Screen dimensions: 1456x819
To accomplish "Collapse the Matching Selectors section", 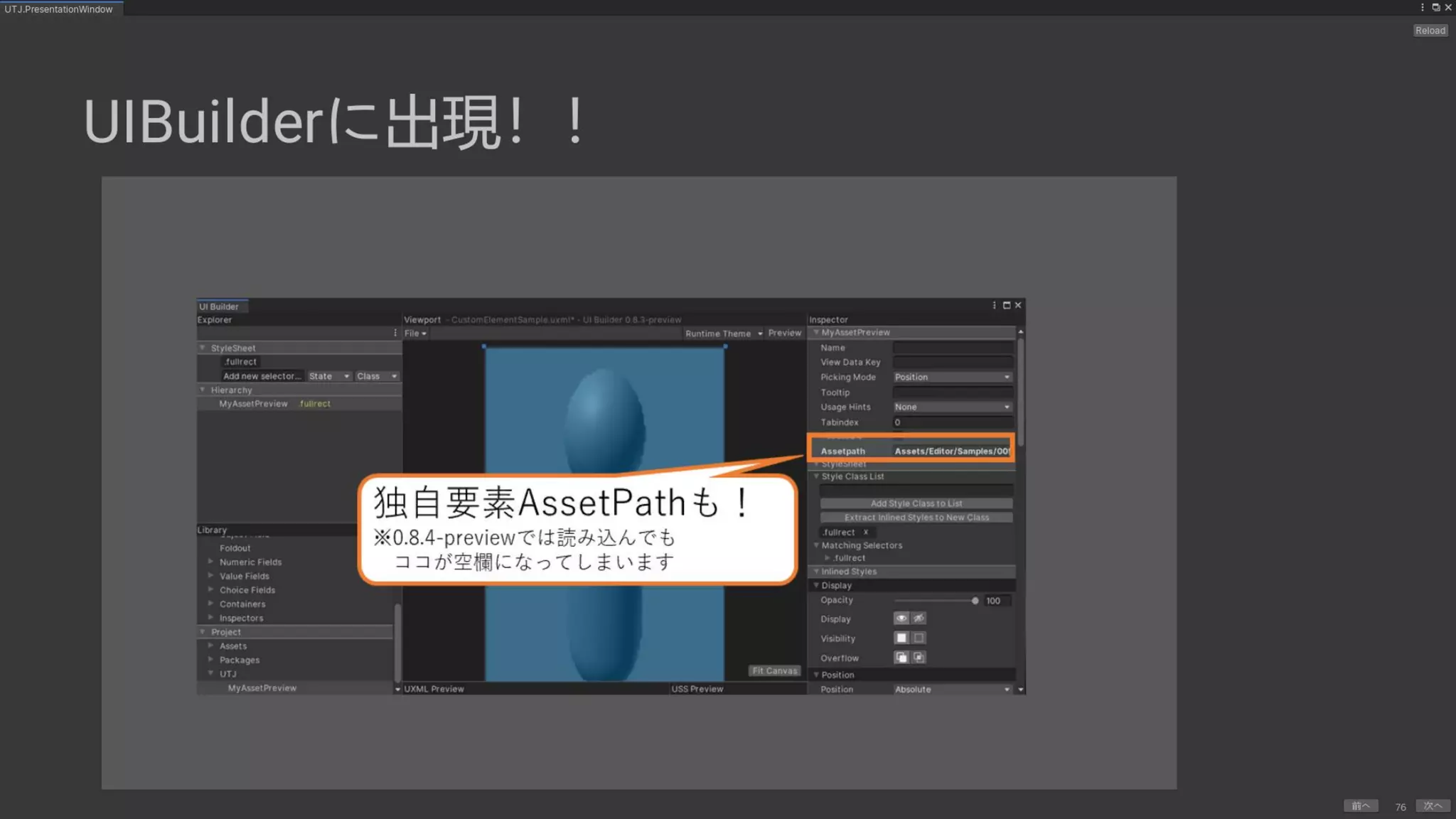I will (816, 545).
